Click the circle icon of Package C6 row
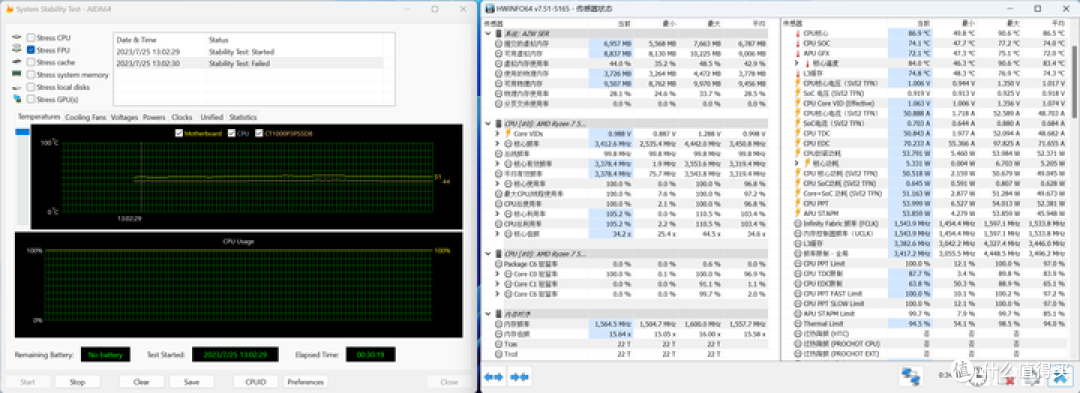1080x393 pixels. pyautogui.click(x=499, y=264)
